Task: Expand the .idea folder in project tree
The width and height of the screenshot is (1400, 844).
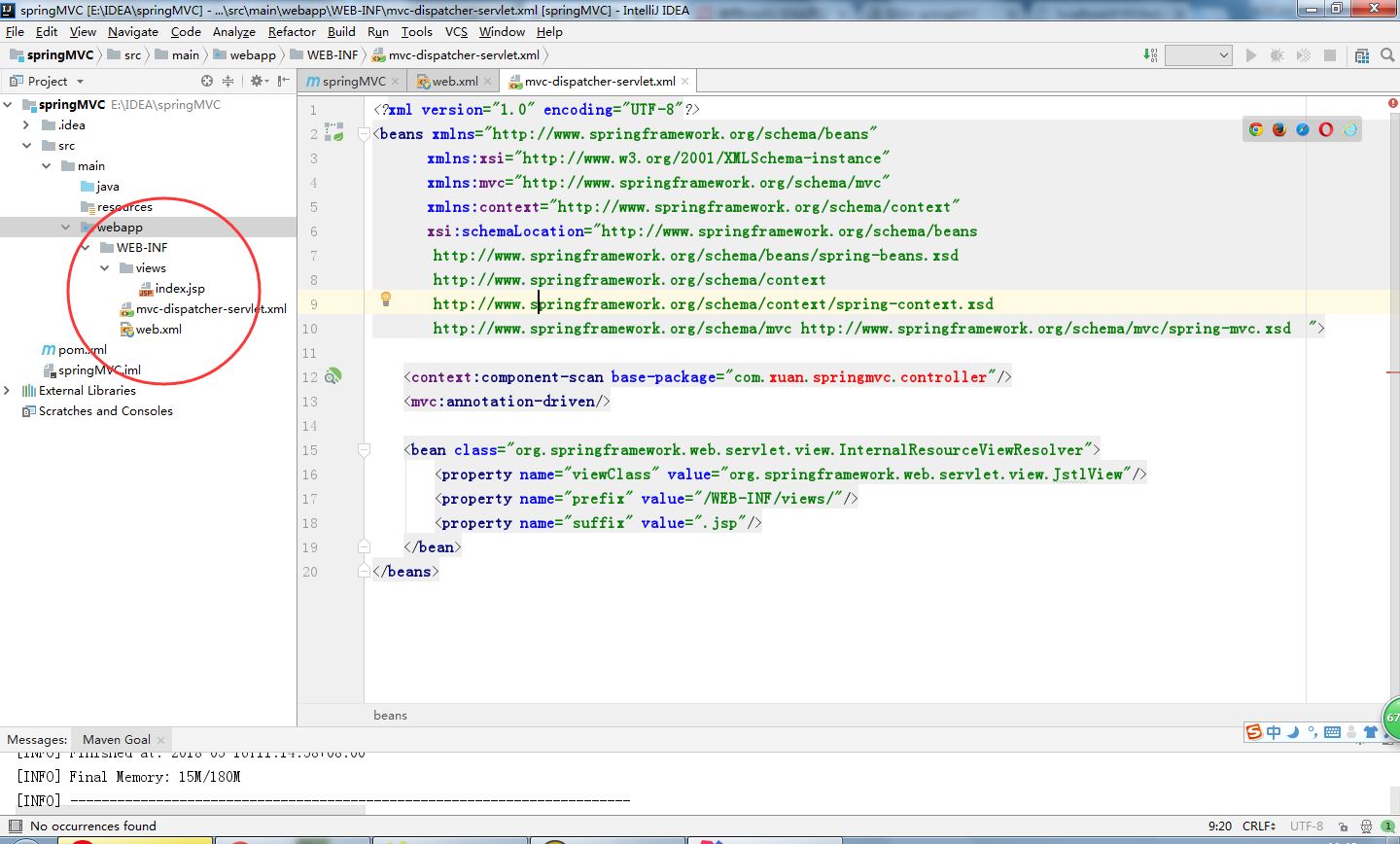Action: click(26, 125)
